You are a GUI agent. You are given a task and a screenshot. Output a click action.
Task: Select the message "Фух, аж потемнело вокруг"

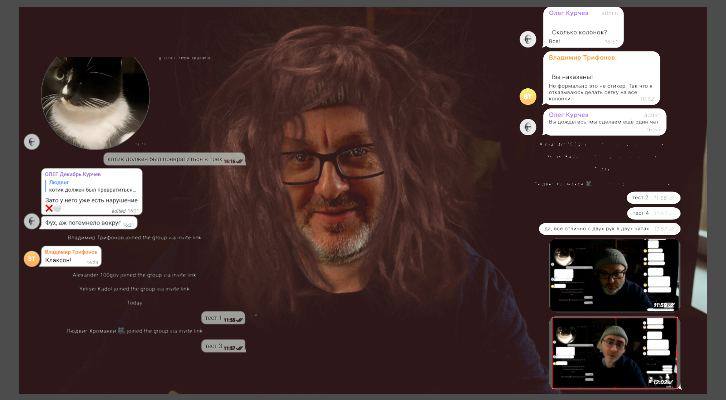point(89,223)
